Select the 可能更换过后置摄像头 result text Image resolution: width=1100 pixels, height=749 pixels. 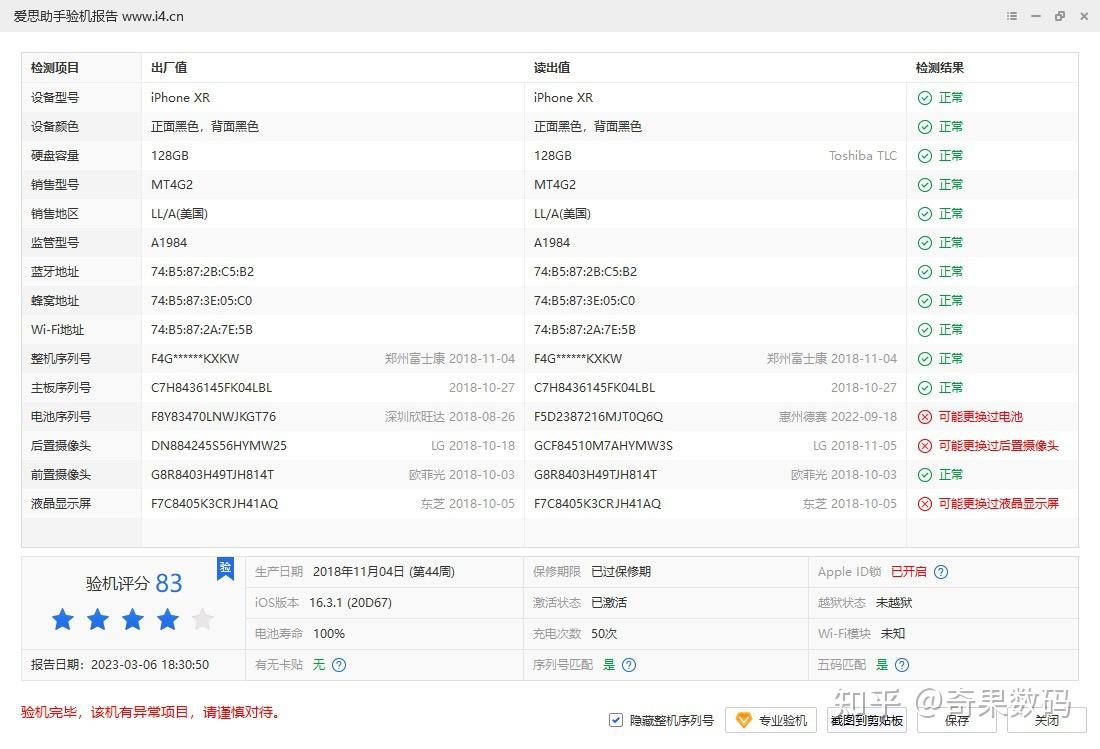click(998, 445)
